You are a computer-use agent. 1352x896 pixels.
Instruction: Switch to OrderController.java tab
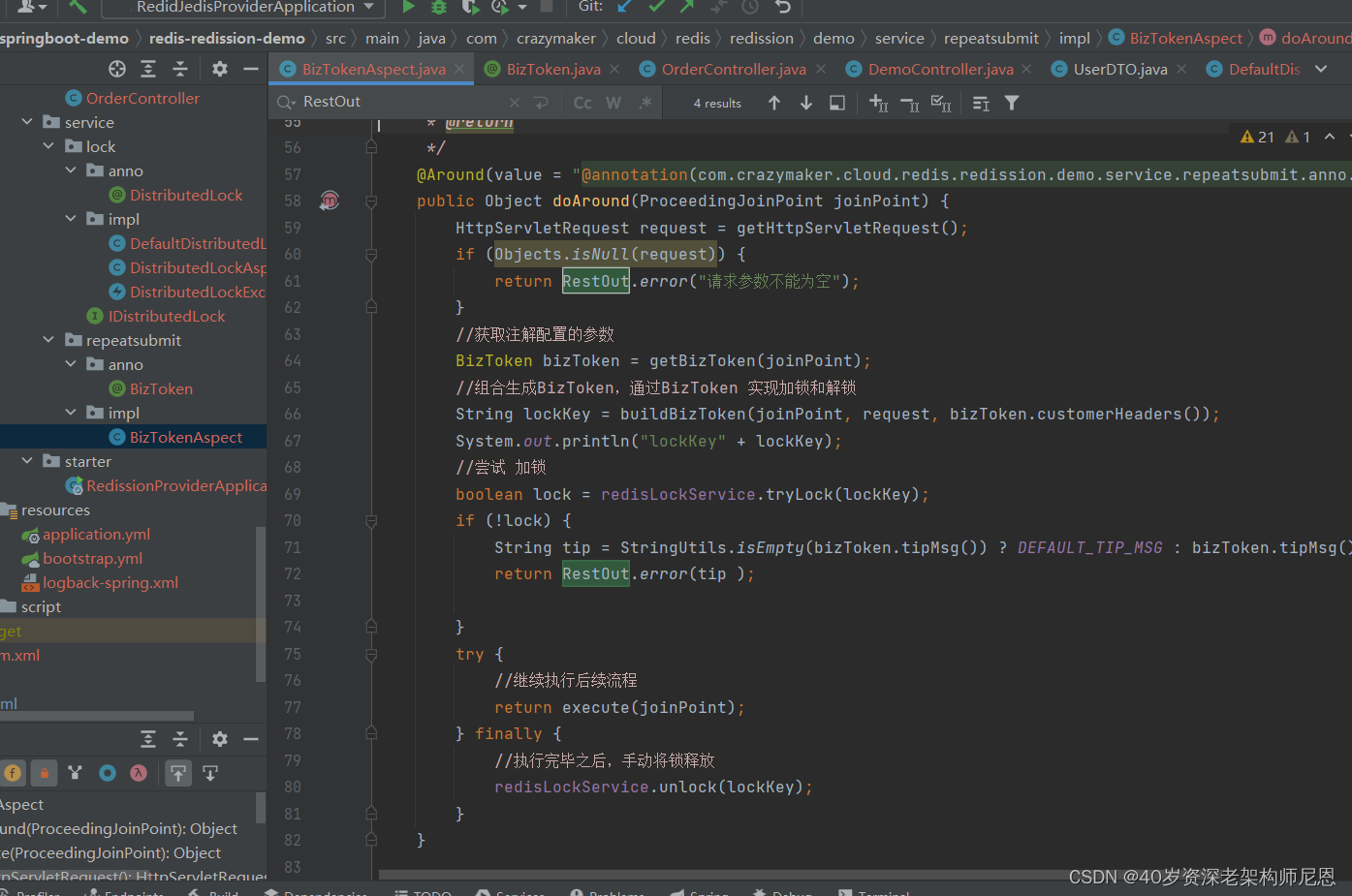pos(734,69)
